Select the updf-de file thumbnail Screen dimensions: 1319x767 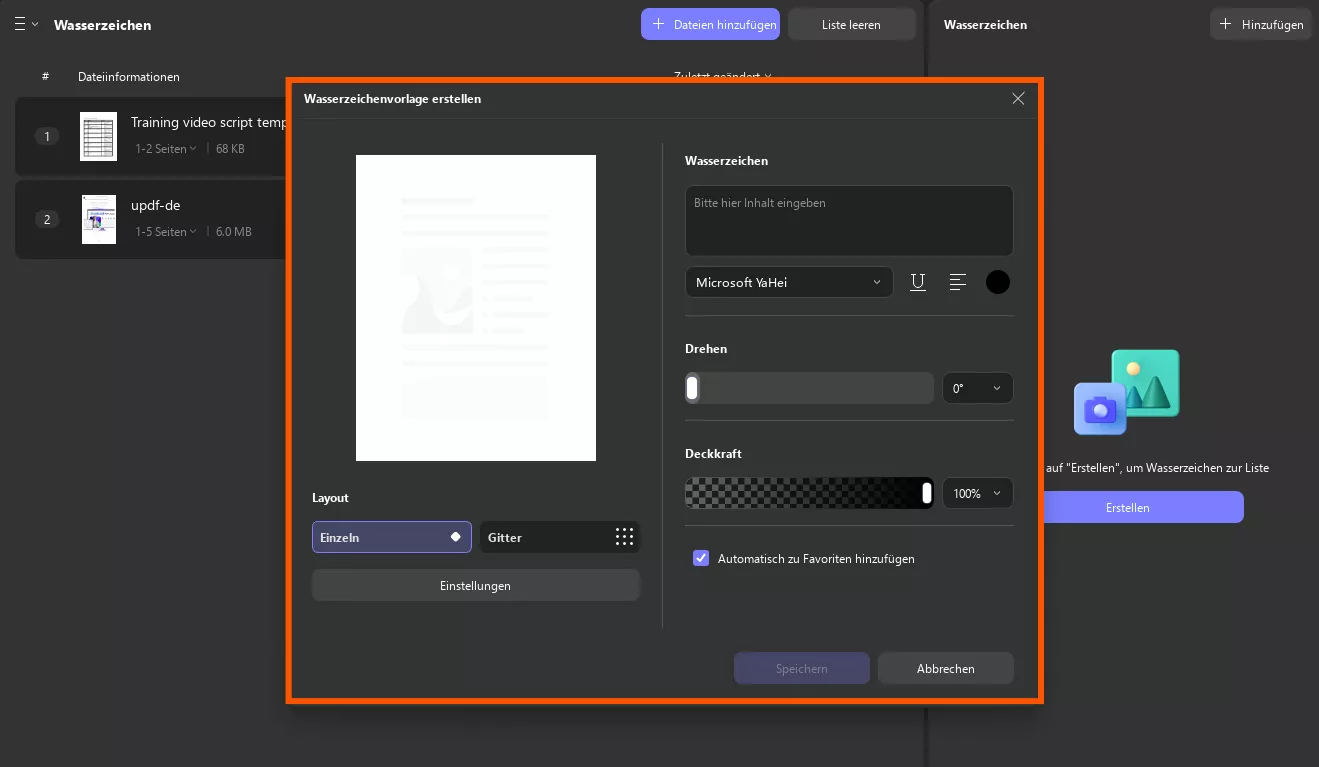pos(99,219)
